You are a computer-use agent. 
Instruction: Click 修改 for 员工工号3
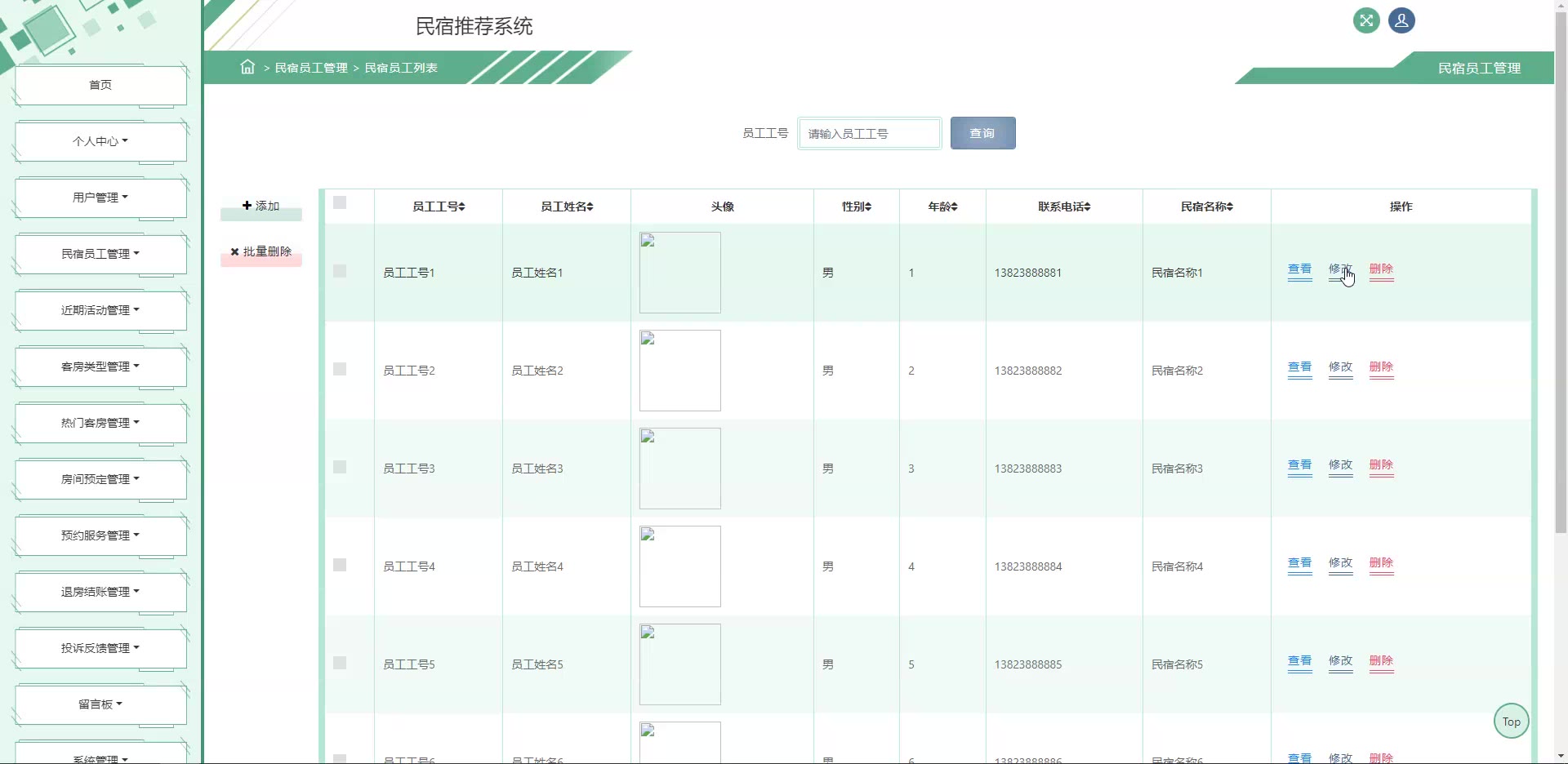1340,466
